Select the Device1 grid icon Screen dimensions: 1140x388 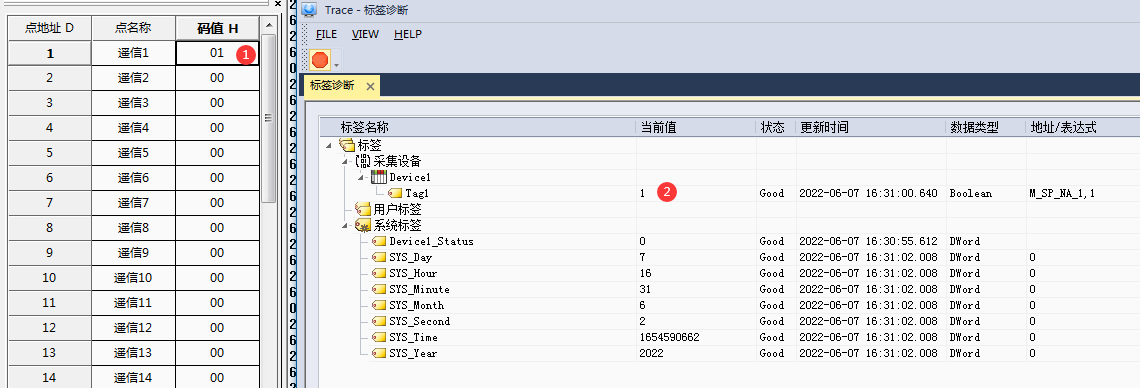tap(379, 177)
